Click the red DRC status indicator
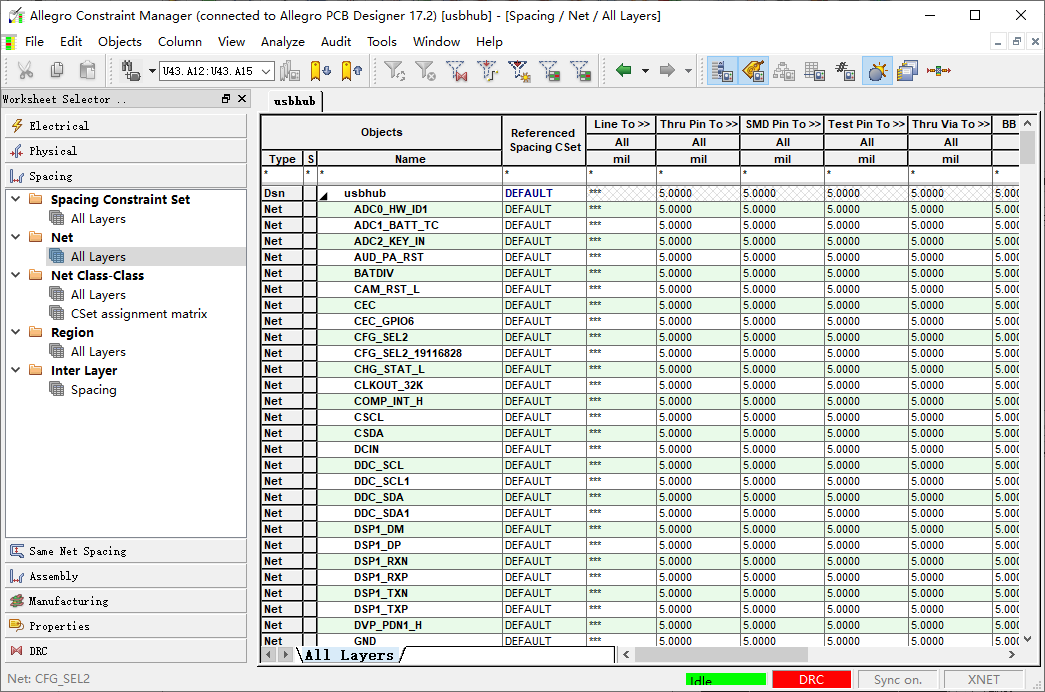 [811, 679]
